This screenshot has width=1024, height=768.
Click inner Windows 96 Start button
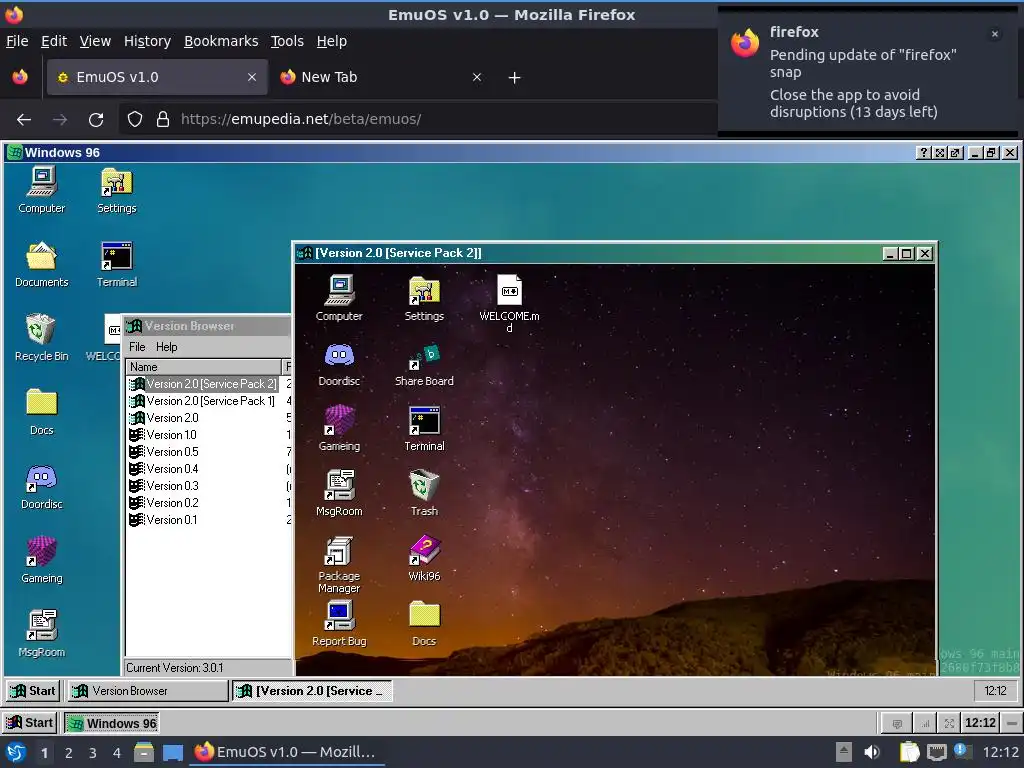[33, 691]
